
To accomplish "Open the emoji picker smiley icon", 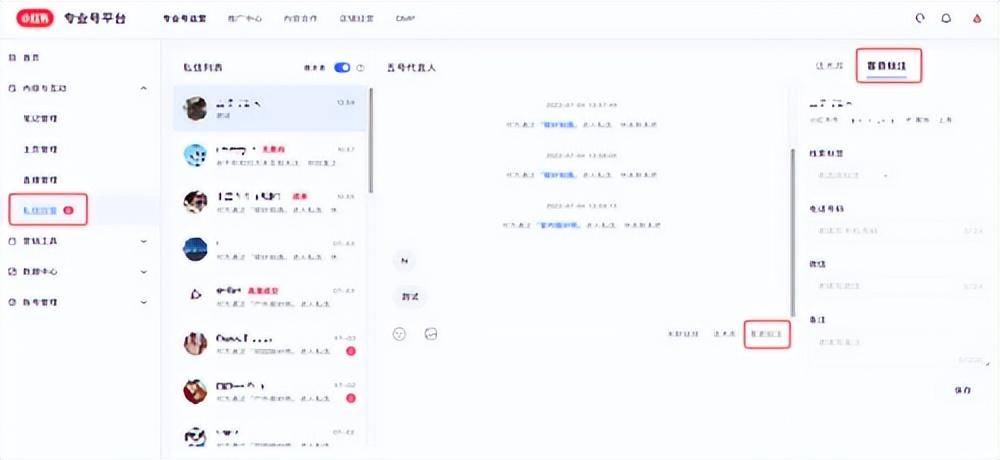I will (x=400, y=334).
